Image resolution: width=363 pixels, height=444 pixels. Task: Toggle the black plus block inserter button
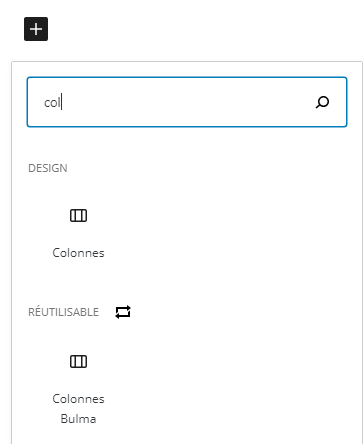point(36,29)
